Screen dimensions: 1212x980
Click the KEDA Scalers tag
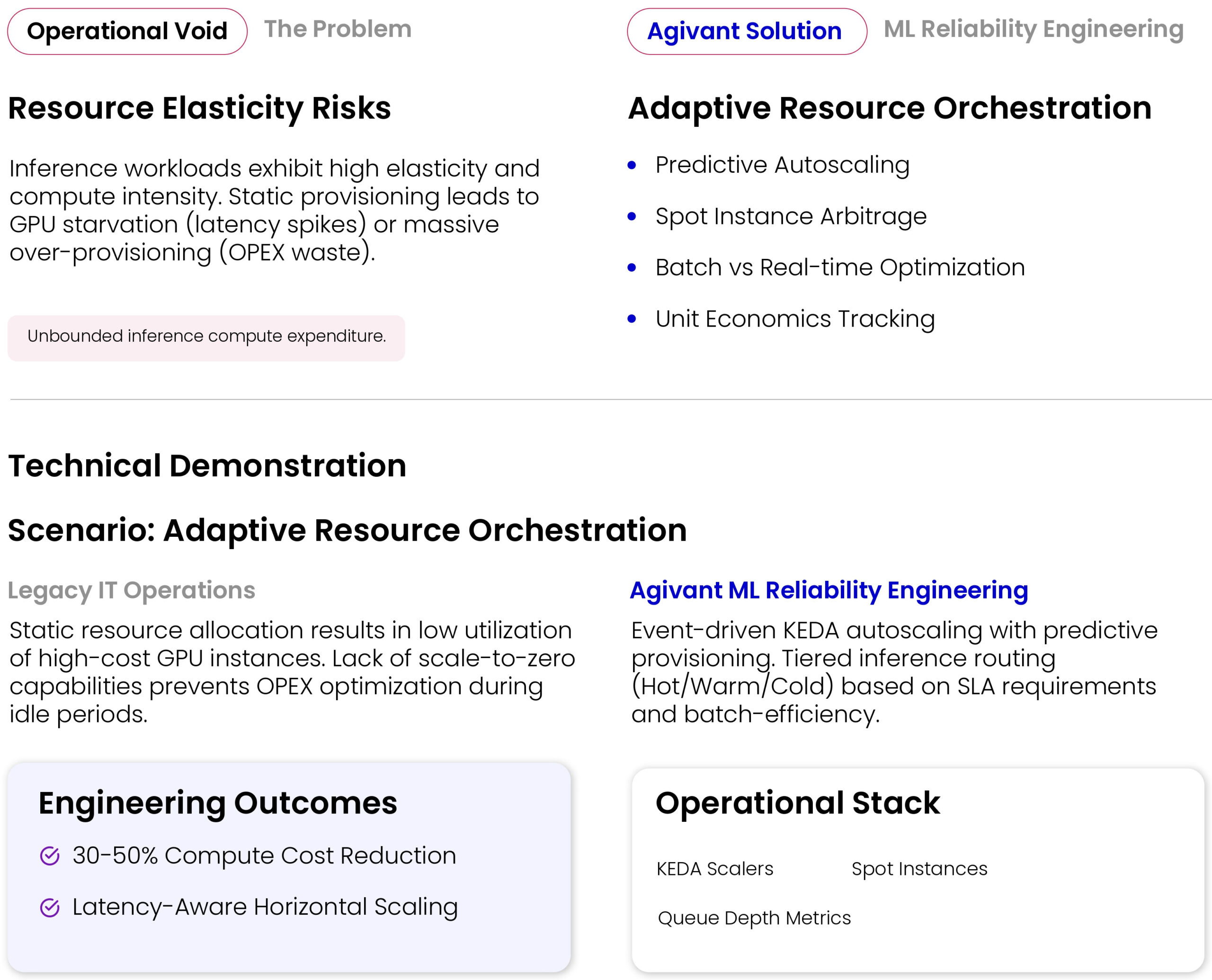(x=715, y=869)
